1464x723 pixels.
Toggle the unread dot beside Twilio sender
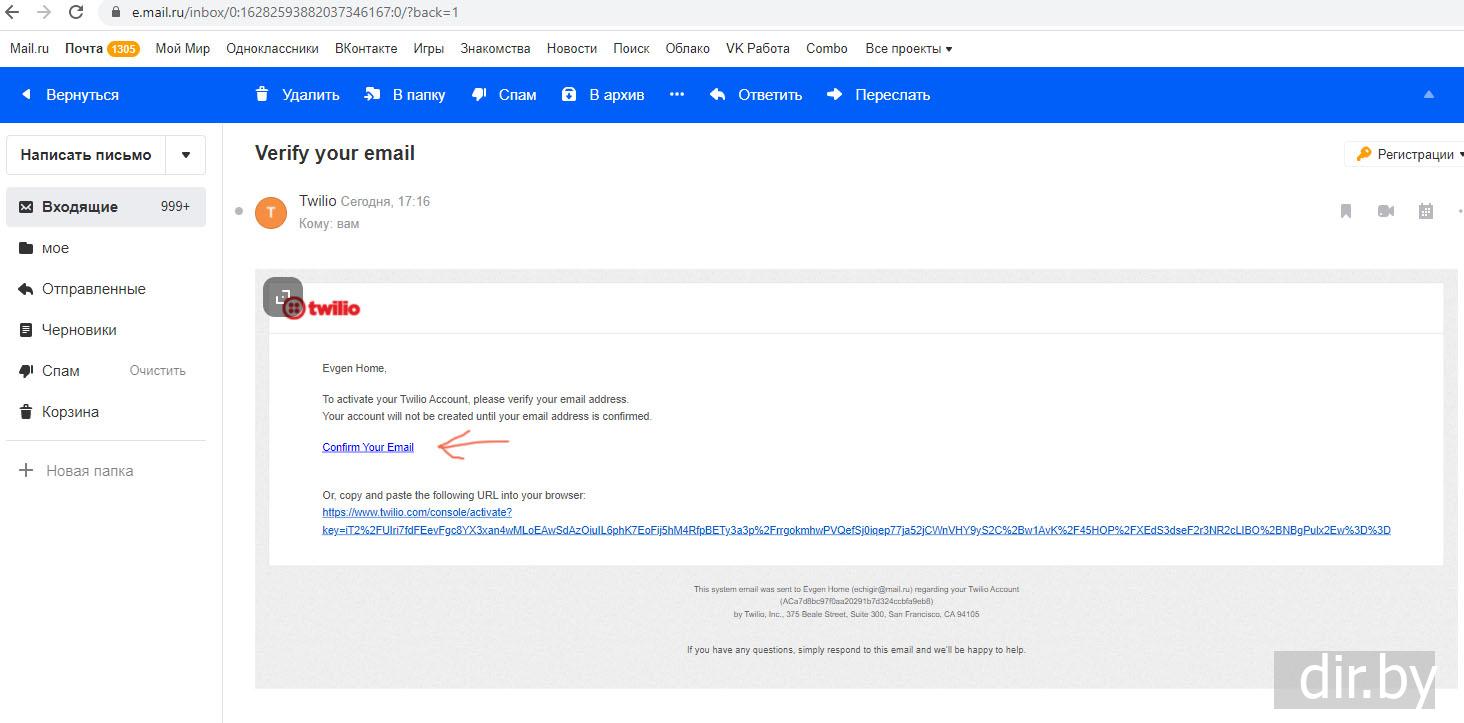click(238, 211)
